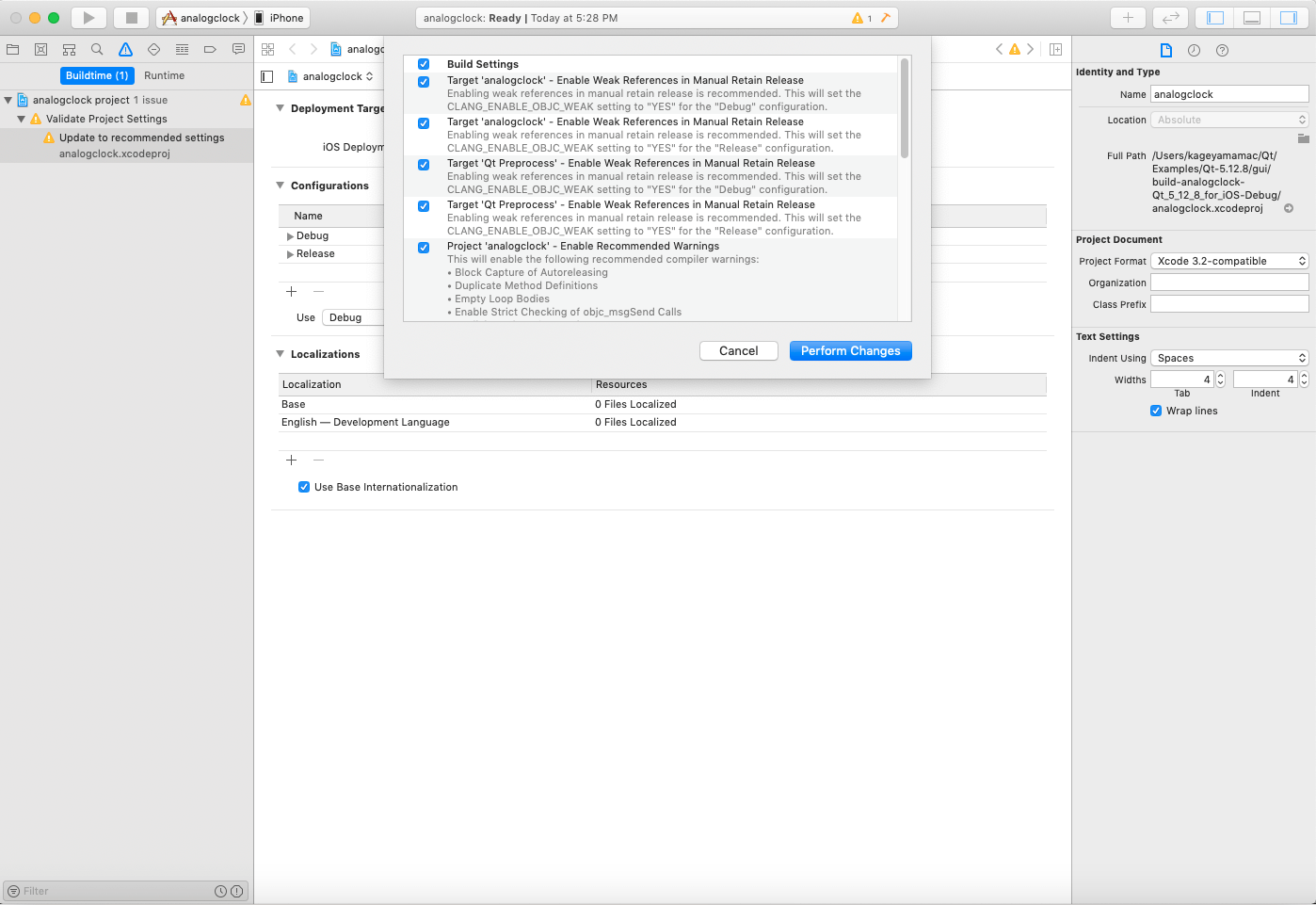The height and width of the screenshot is (905, 1316).
Task: Uncheck 'Qt Preprocess' Debug weak references checkbox
Action: coord(424,165)
